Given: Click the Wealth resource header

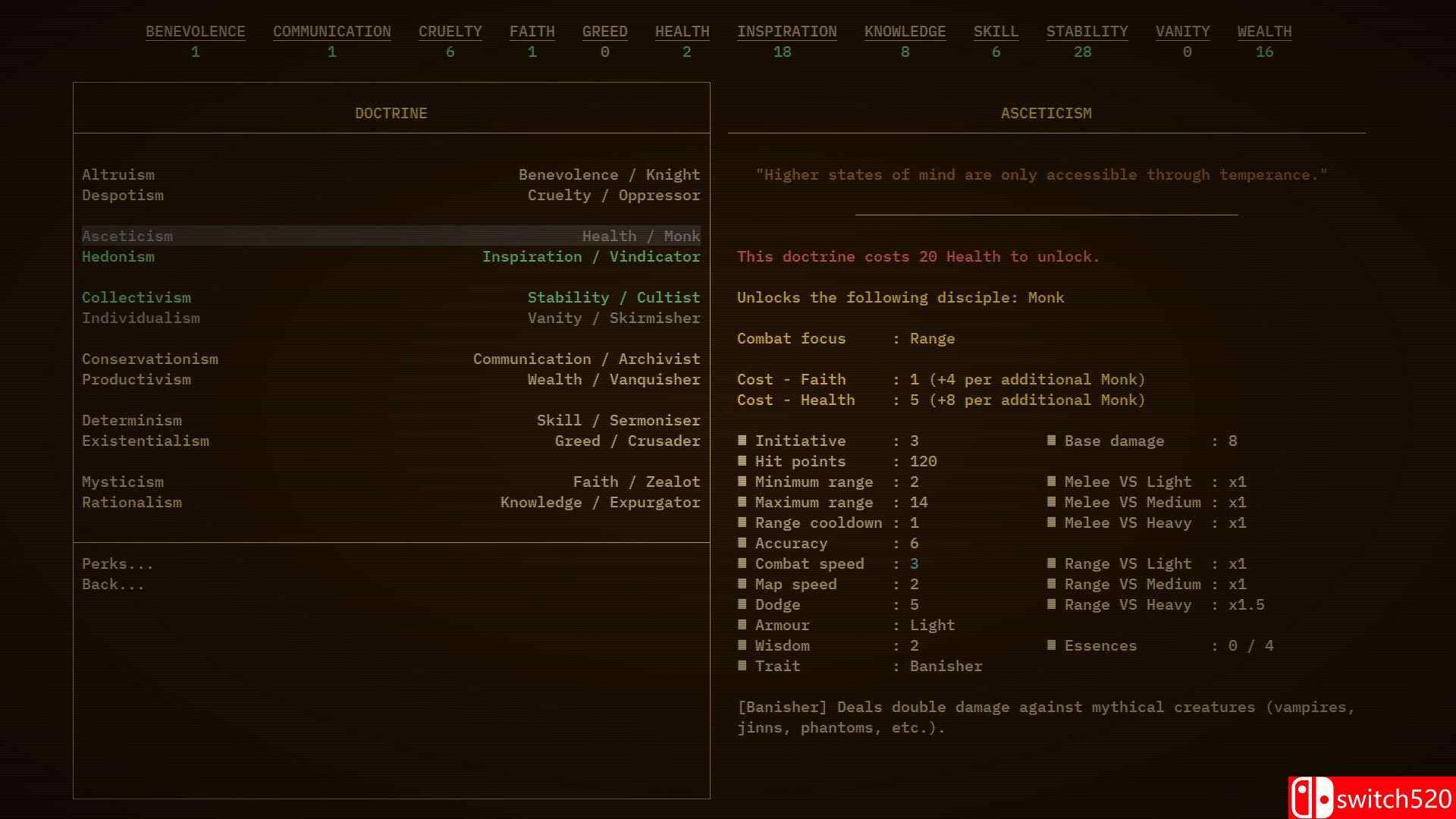Looking at the screenshot, I should click(1264, 32).
